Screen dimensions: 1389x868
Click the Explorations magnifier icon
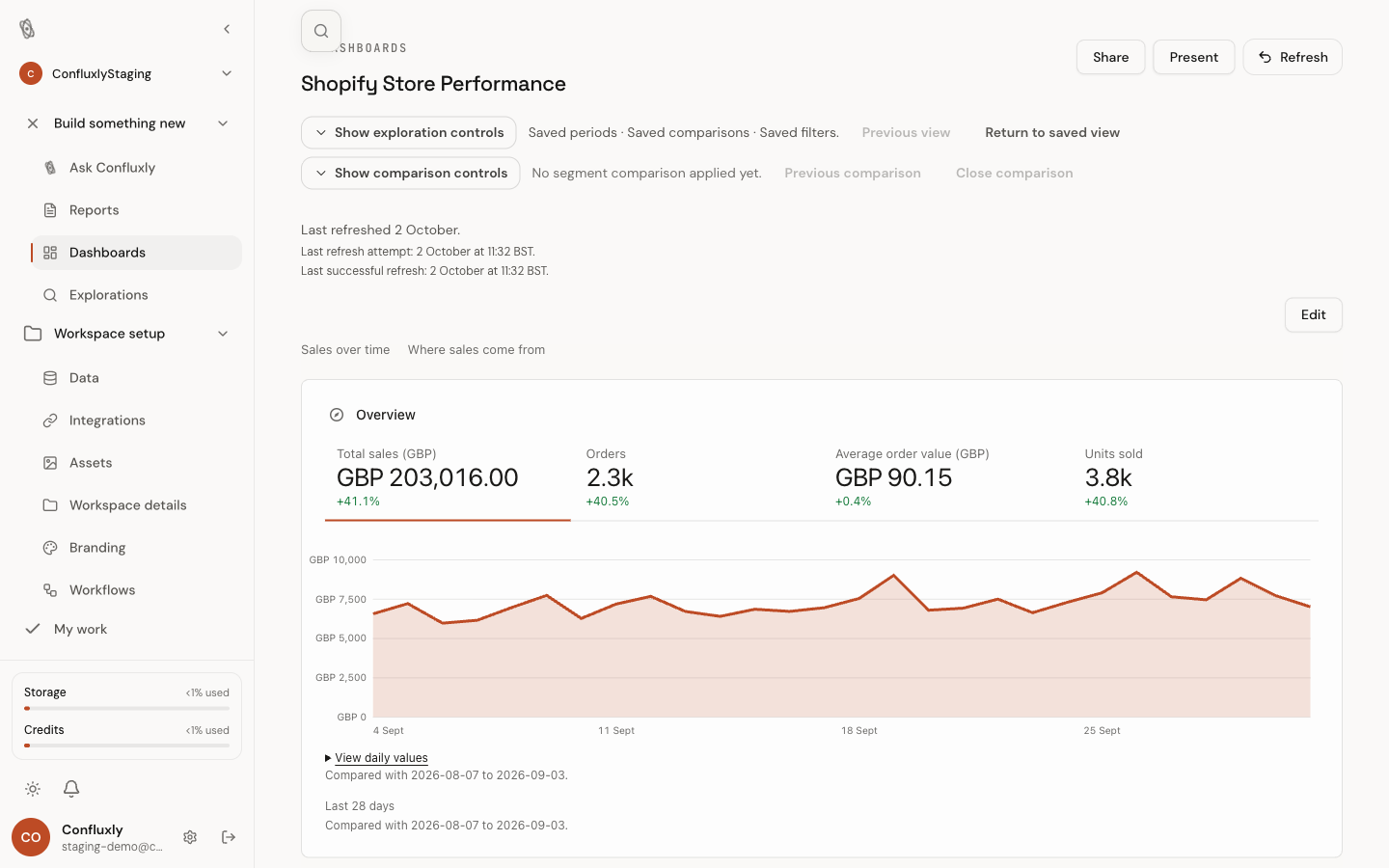click(50, 295)
